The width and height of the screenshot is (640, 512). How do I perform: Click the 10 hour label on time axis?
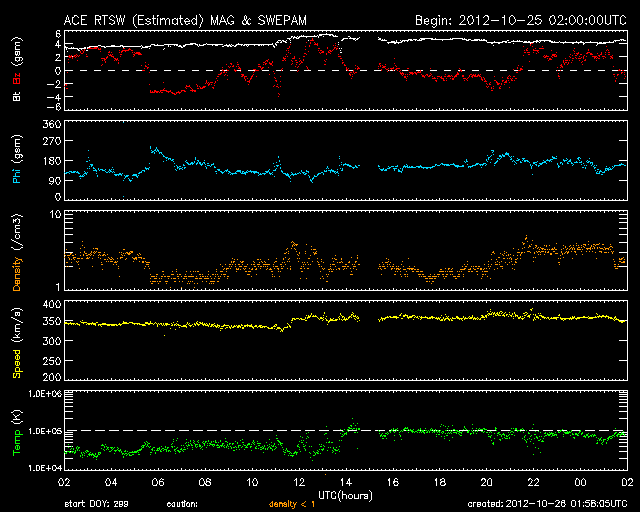pyautogui.click(x=252, y=482)
